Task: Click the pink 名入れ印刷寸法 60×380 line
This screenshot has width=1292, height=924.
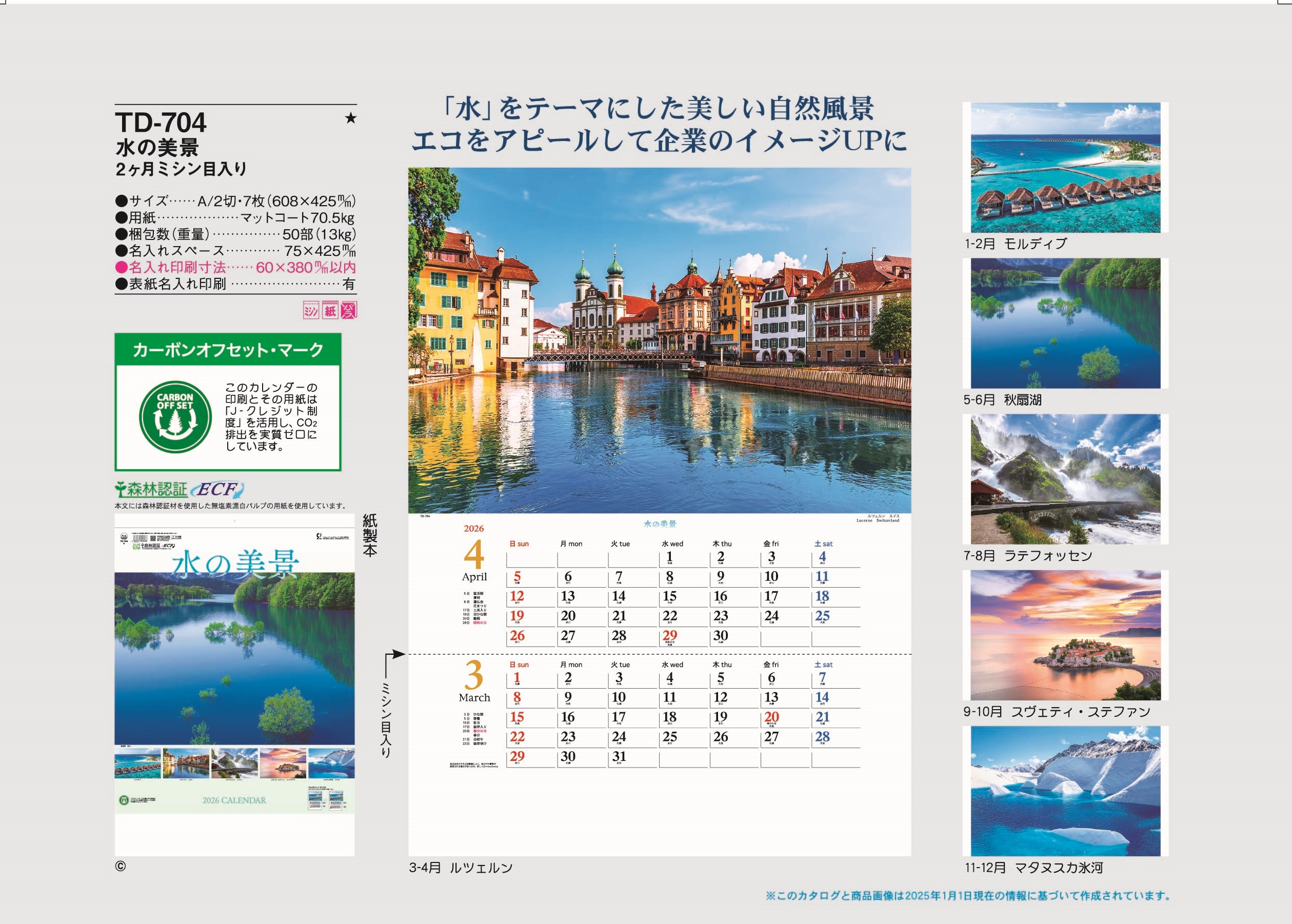Action: point(235,268)
